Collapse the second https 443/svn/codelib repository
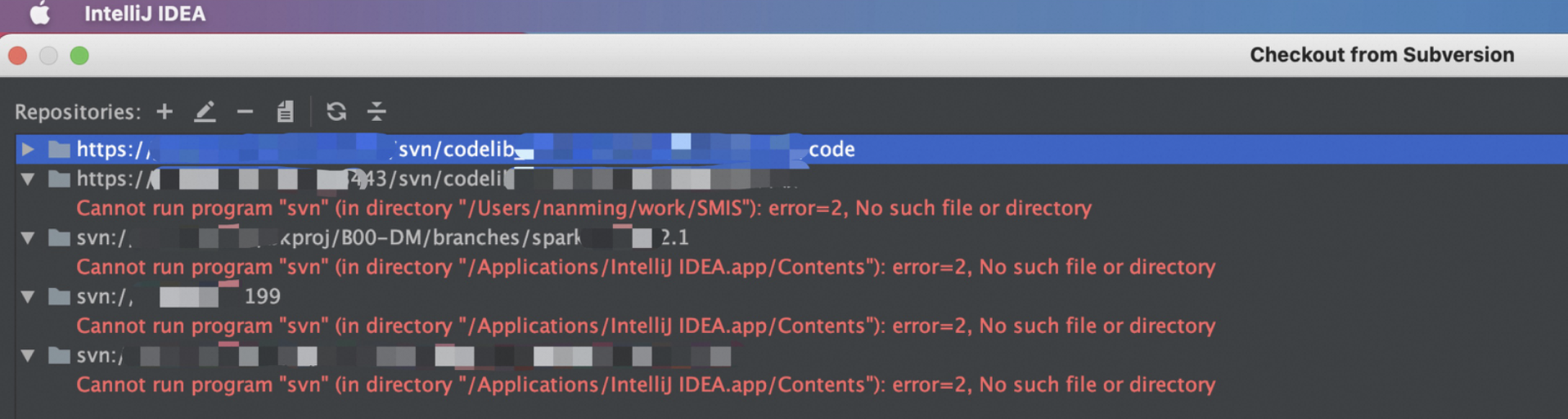 tap(28, 178)
